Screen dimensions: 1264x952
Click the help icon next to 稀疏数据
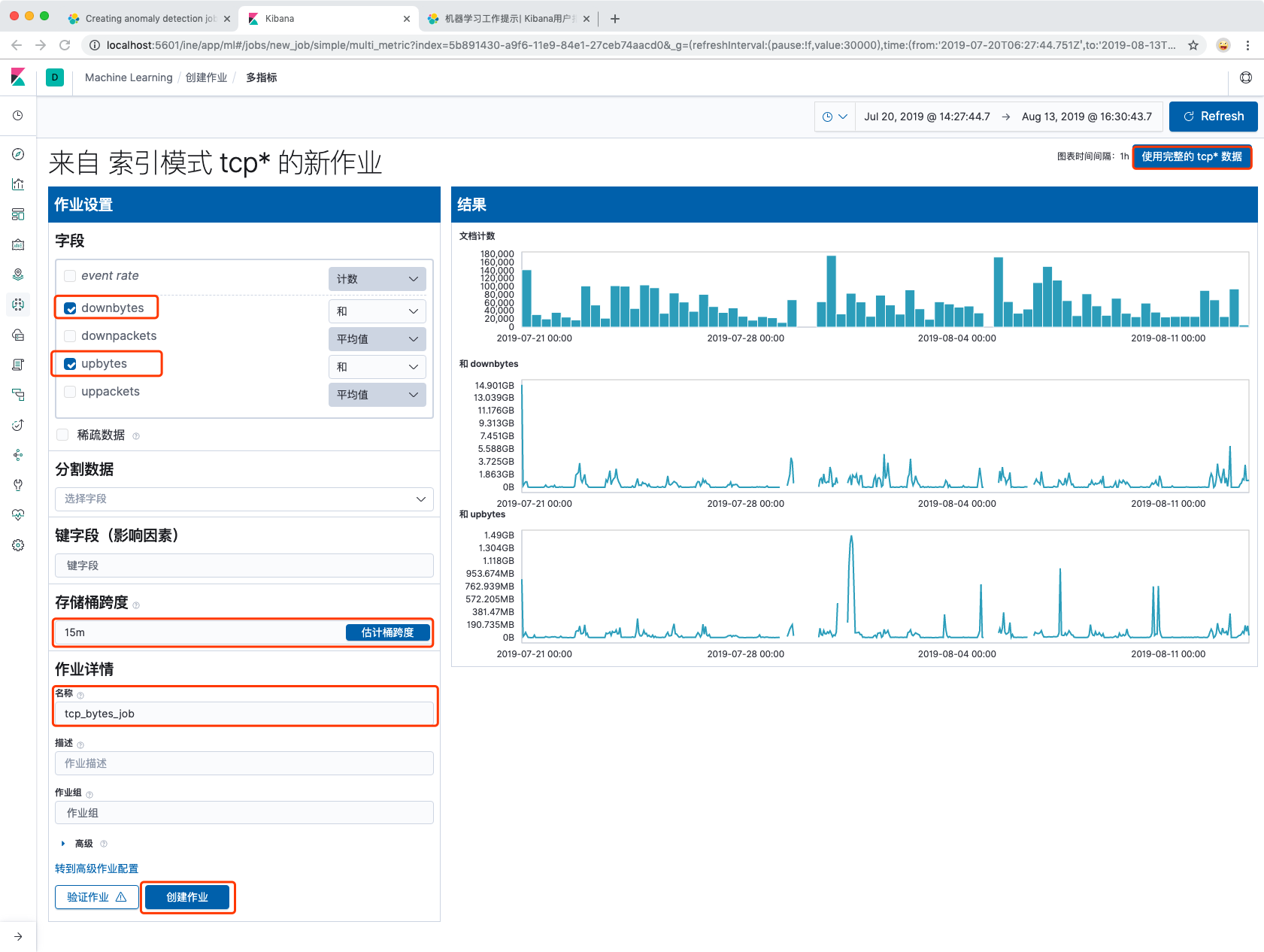pyautogui.click(x=136, y=436)
